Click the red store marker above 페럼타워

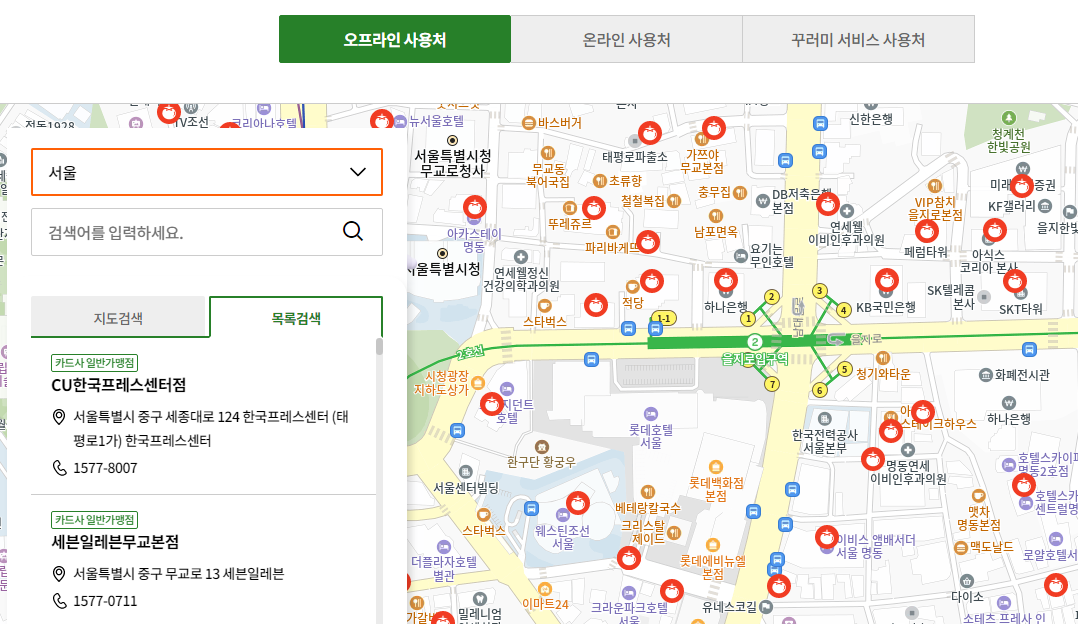pyautogui.click(x=927, y=231)
